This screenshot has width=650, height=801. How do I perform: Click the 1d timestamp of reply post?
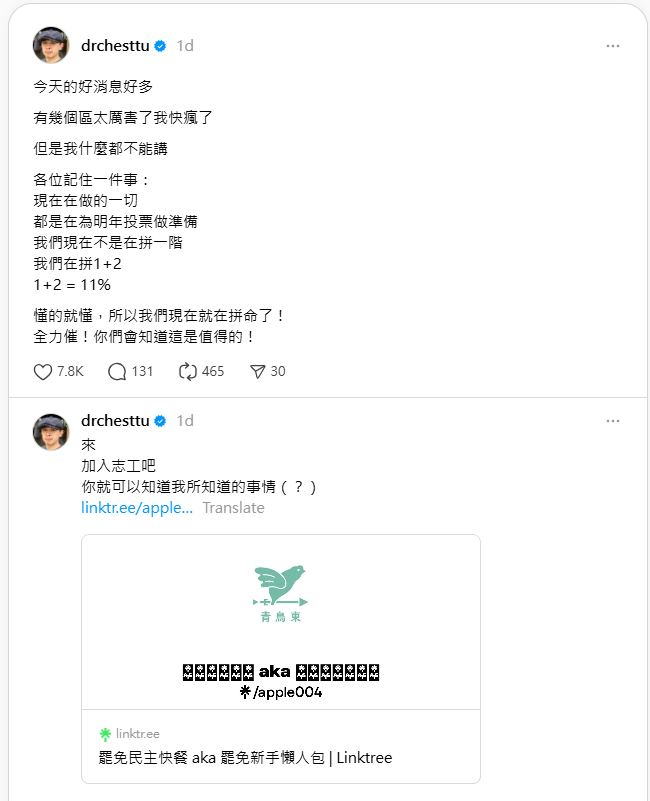pyautogui.click(x=185, y=421)
